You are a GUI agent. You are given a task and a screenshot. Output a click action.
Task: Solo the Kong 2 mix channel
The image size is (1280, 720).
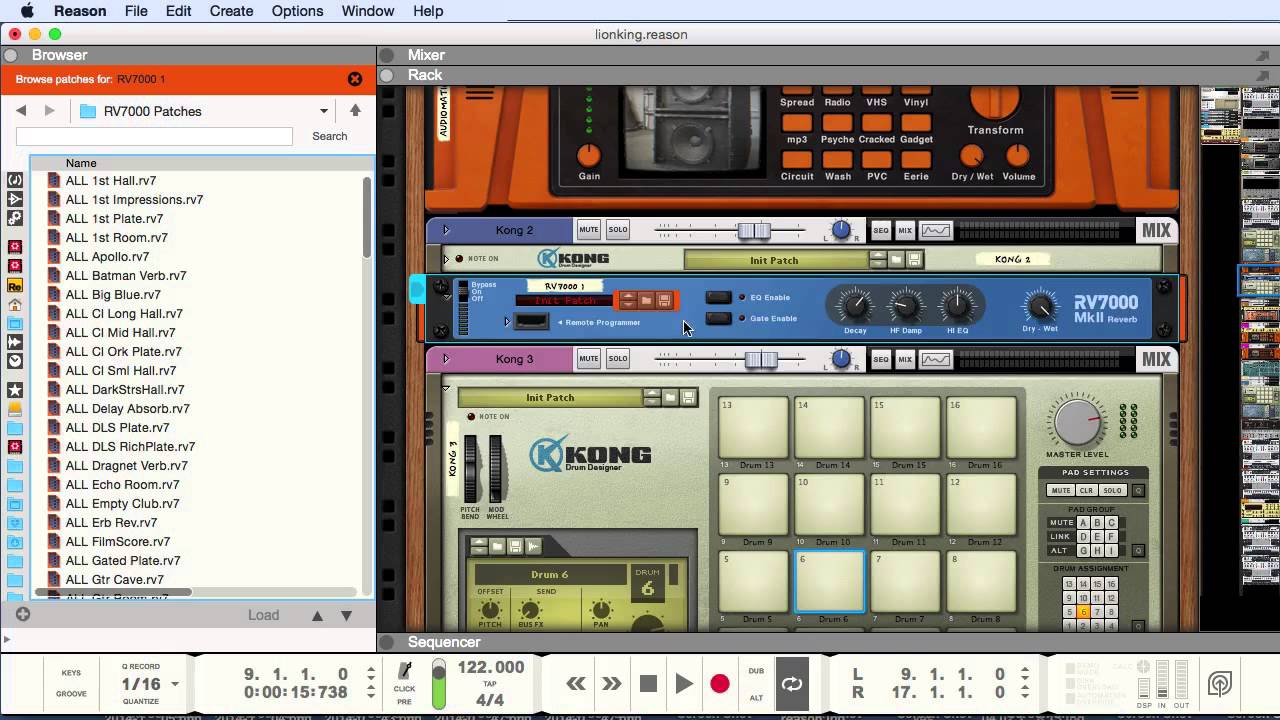(x=618, y=230)
